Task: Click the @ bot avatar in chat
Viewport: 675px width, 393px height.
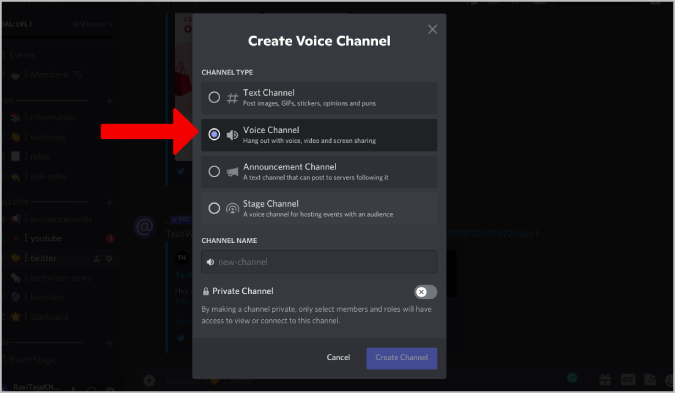Action: click(x=145, y=227)
